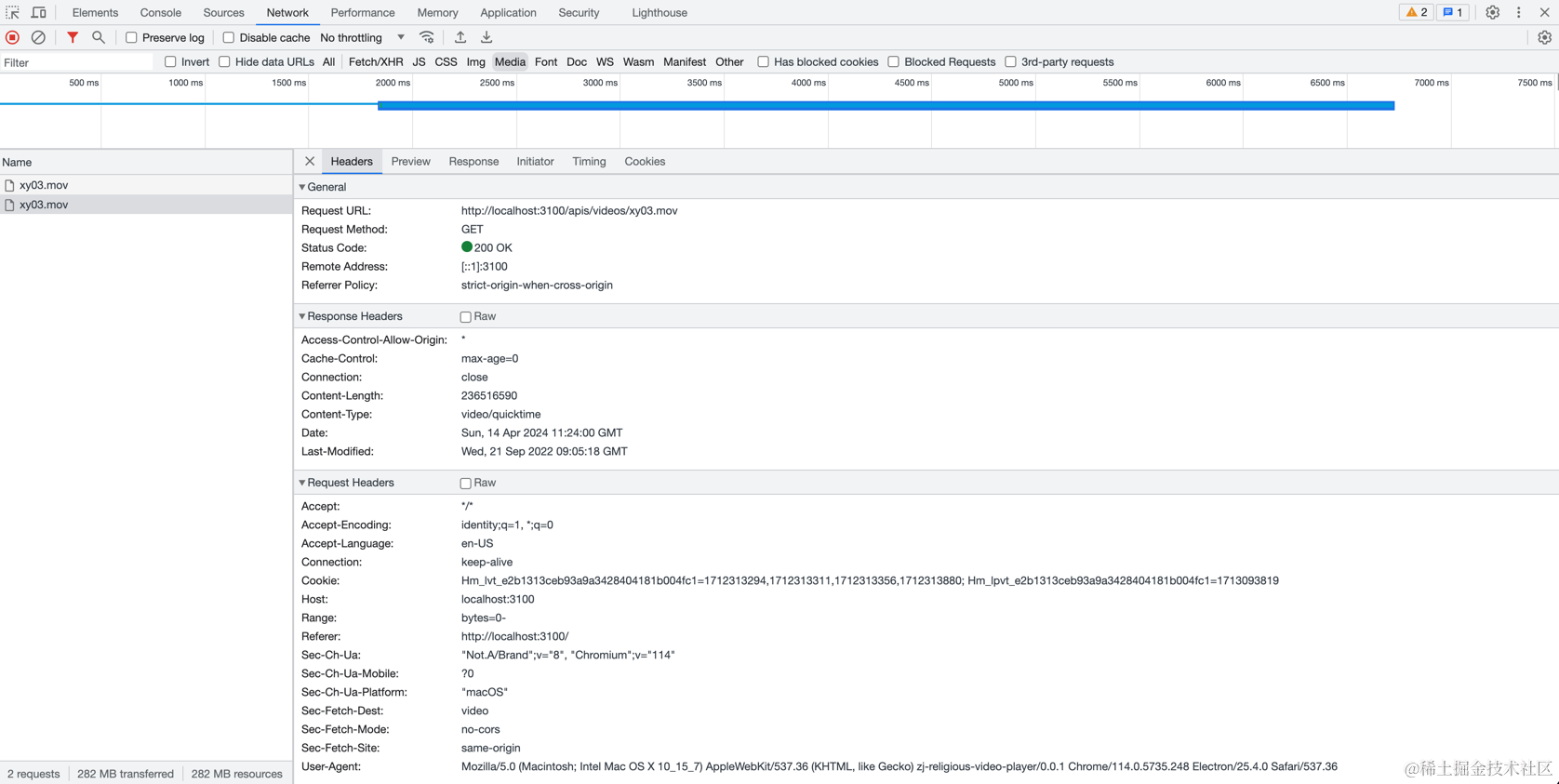Enable Disable cache checkbox
1559x784 pixels.
[x=228, y=37]
